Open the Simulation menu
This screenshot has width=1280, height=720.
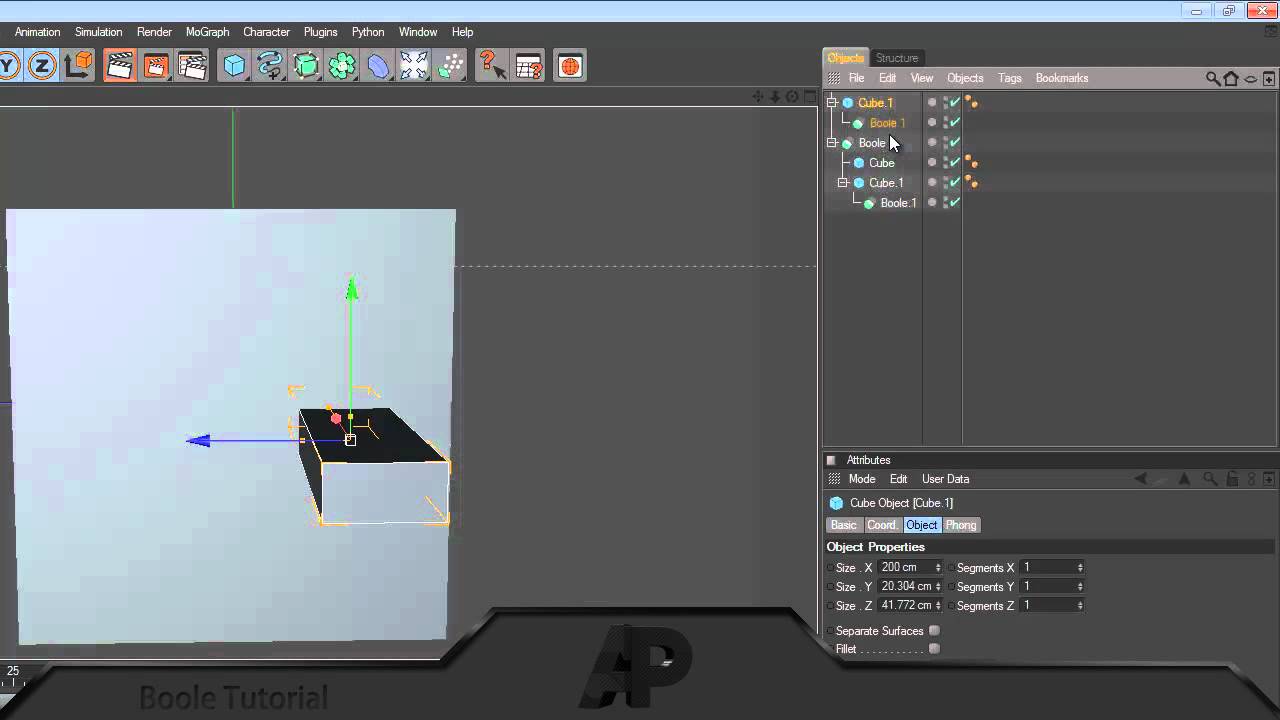pos(98,32)
